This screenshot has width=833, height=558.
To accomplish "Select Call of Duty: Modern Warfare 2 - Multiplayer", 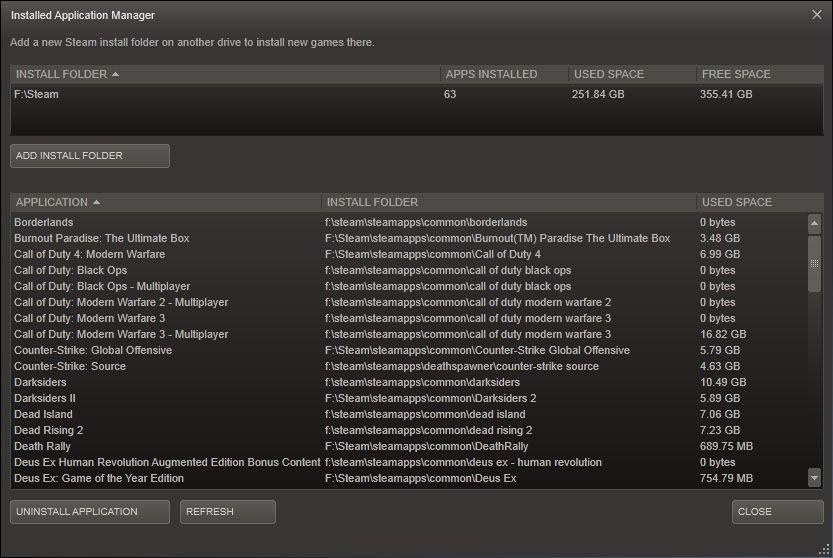I will (409, 302).
